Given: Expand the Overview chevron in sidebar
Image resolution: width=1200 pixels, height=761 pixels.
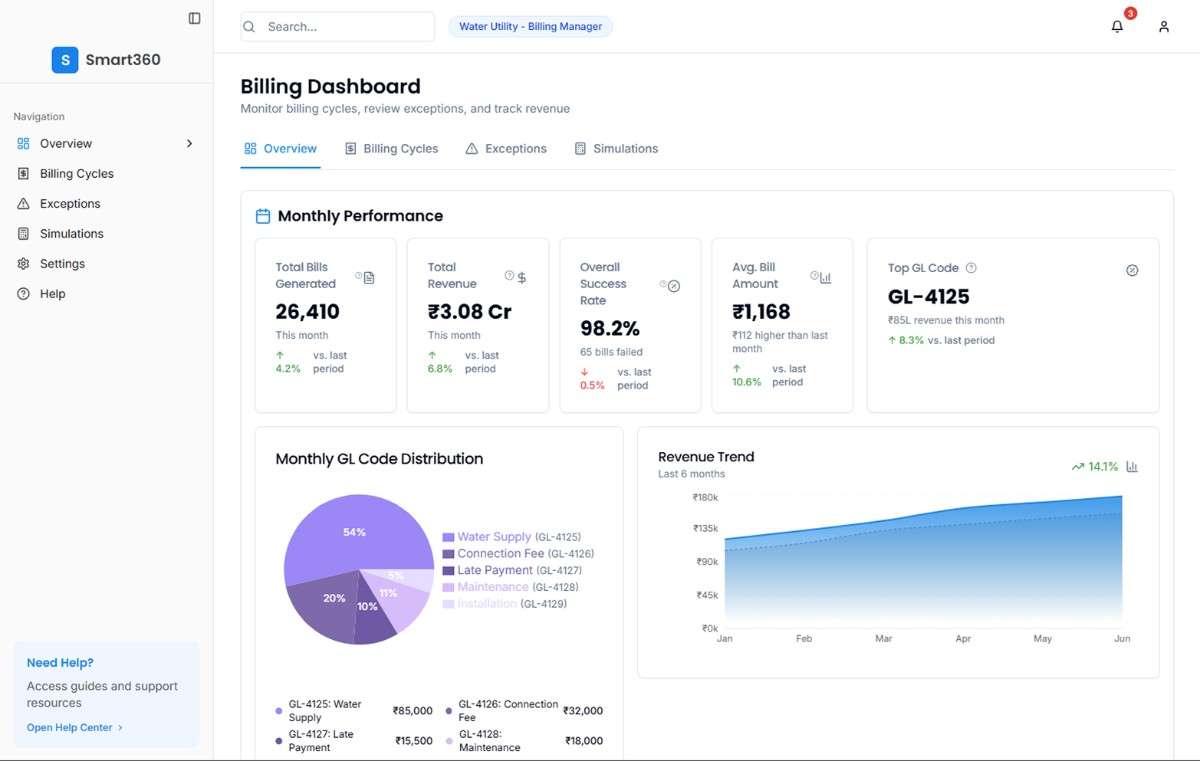Looking at the screenshot, I should coord(190,143).
